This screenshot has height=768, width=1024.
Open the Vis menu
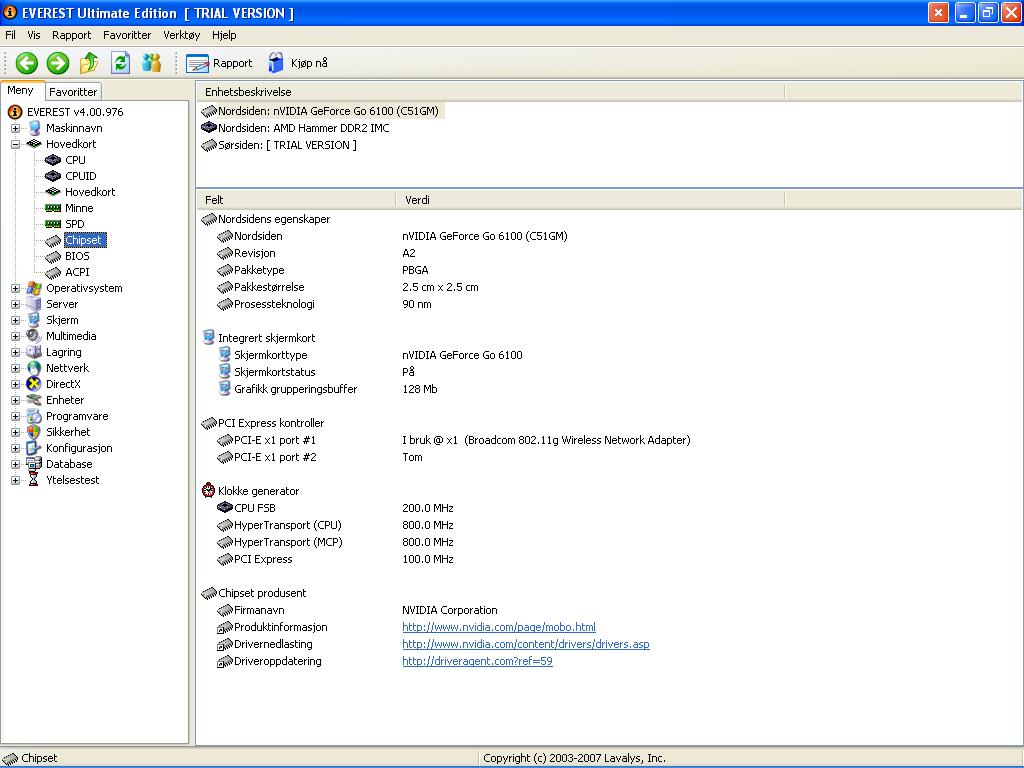(x=34, y=35)
